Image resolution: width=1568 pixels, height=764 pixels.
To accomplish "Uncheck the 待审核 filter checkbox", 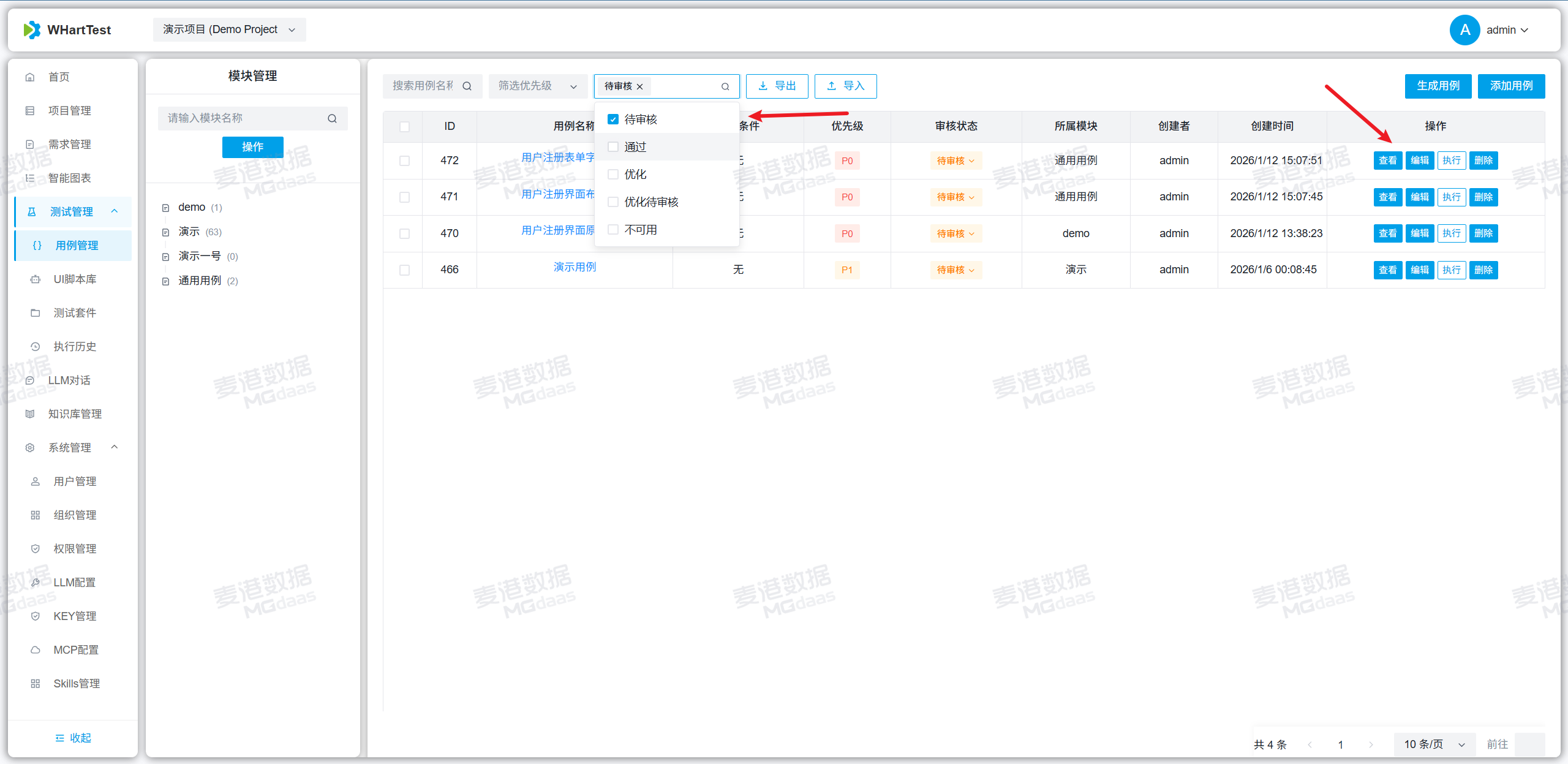I will point(613,119).
